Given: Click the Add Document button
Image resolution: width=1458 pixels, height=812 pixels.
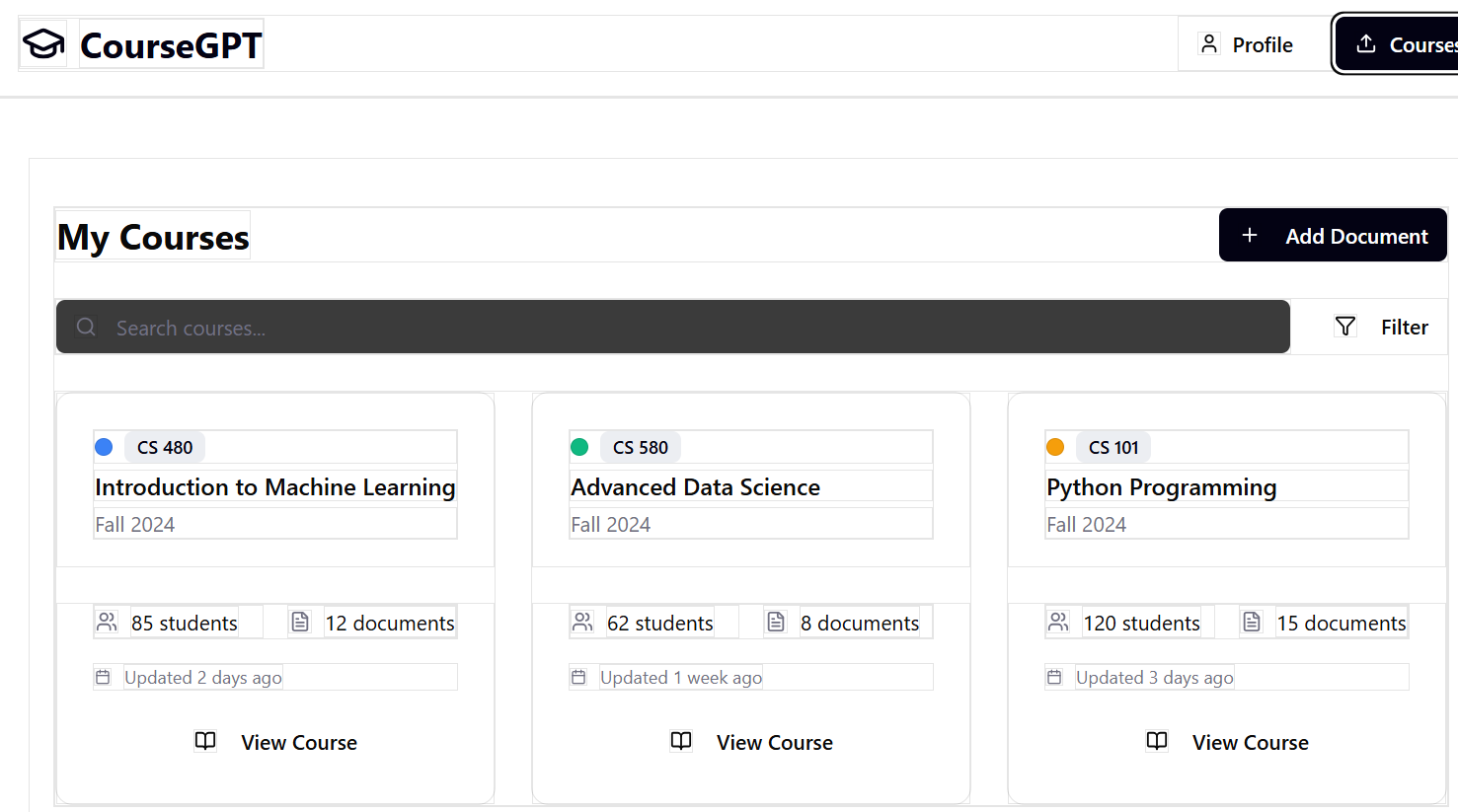Looking at the screenshot, I should 1333,235.
